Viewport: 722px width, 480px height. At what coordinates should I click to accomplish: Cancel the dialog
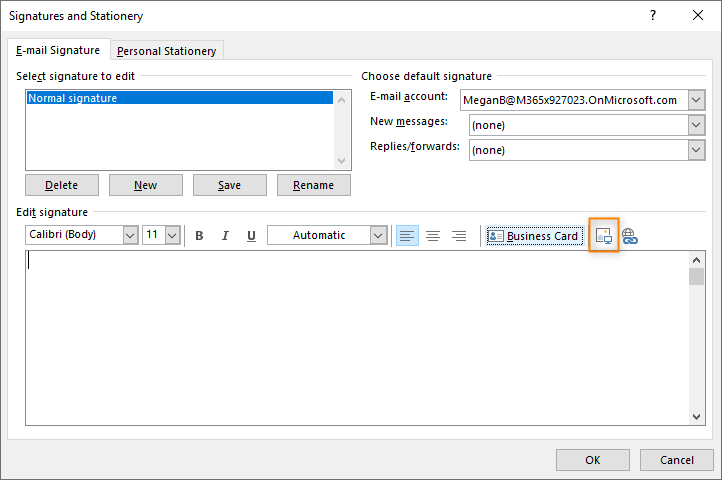point(676,460)
